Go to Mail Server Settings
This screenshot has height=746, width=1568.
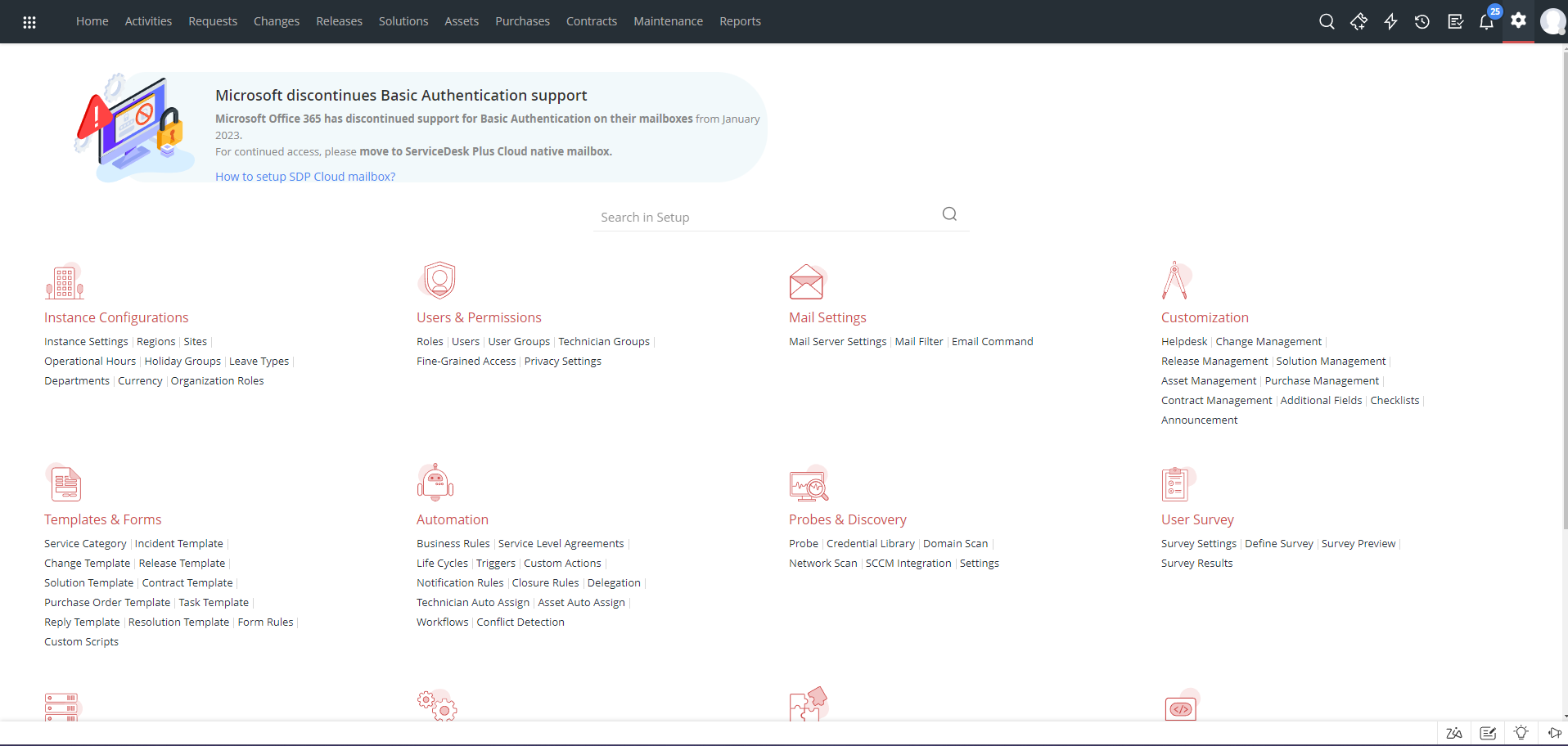837,341
